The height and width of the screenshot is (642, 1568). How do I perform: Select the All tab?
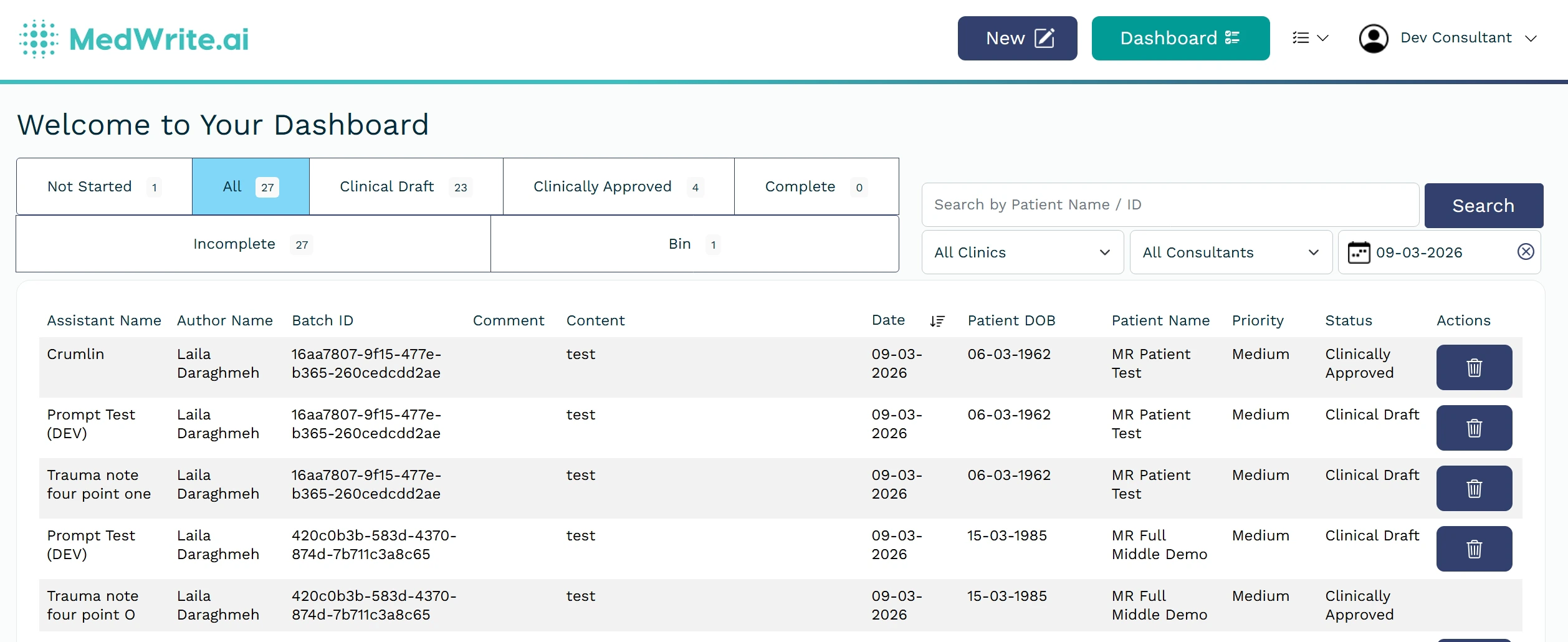point(251,186)
